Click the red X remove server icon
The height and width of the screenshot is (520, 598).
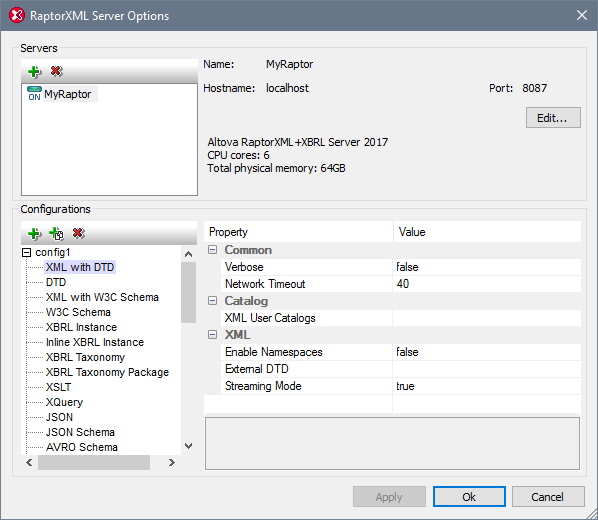click(56, 71)
